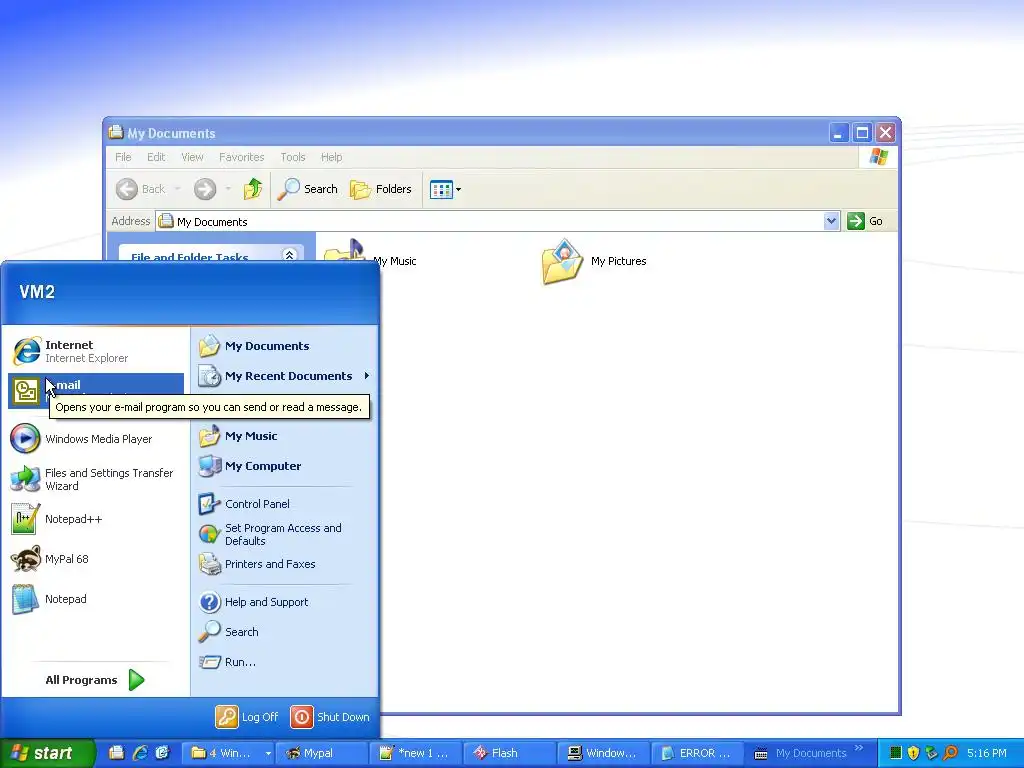1024x768 pixels.
Task: Expand the address bar dropdown
Action: [x=831, y=221]
